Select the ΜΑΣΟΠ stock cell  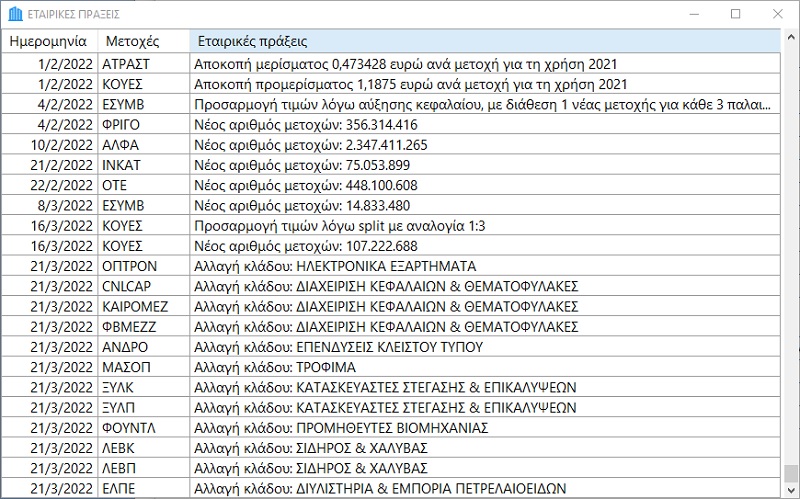143,367
